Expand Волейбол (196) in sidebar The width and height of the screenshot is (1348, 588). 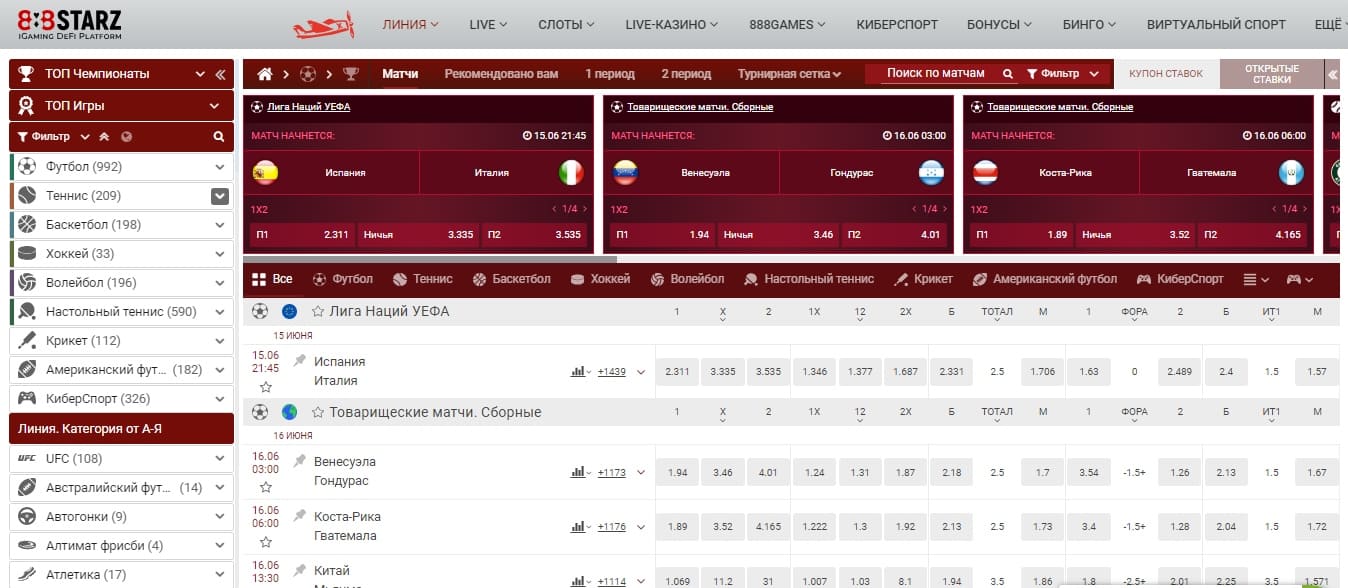pyautogui.click(x=220, y=283)
